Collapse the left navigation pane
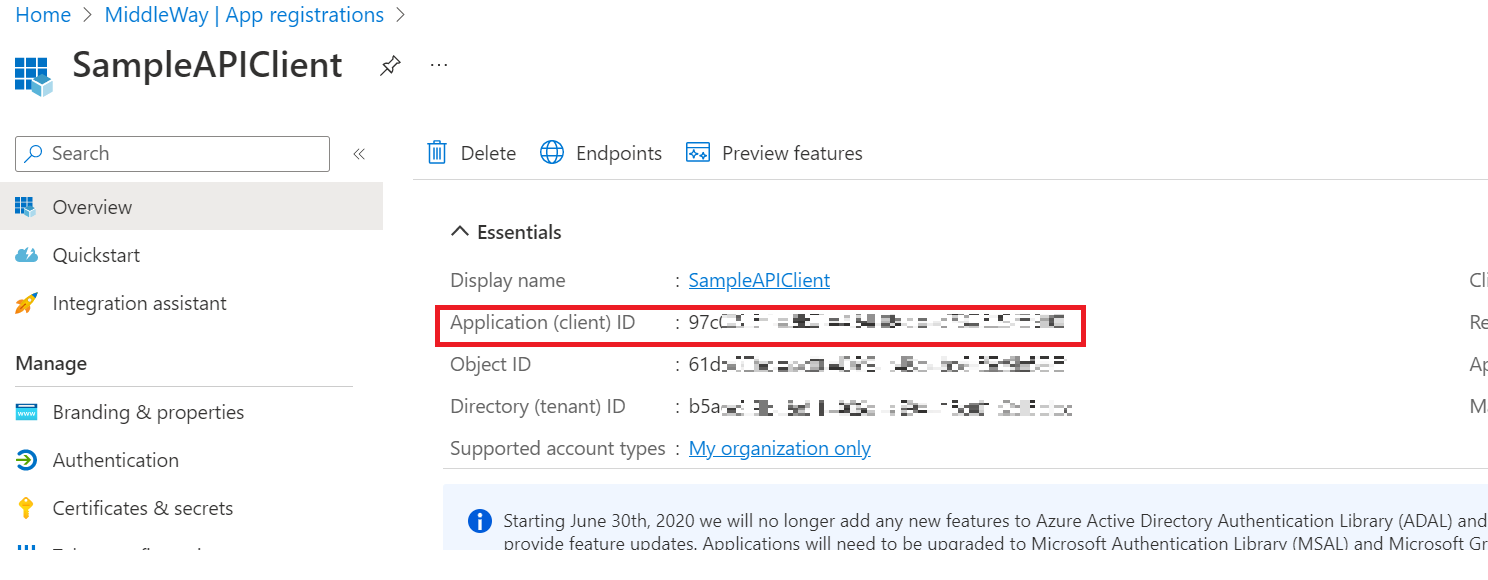 (359, 153)
